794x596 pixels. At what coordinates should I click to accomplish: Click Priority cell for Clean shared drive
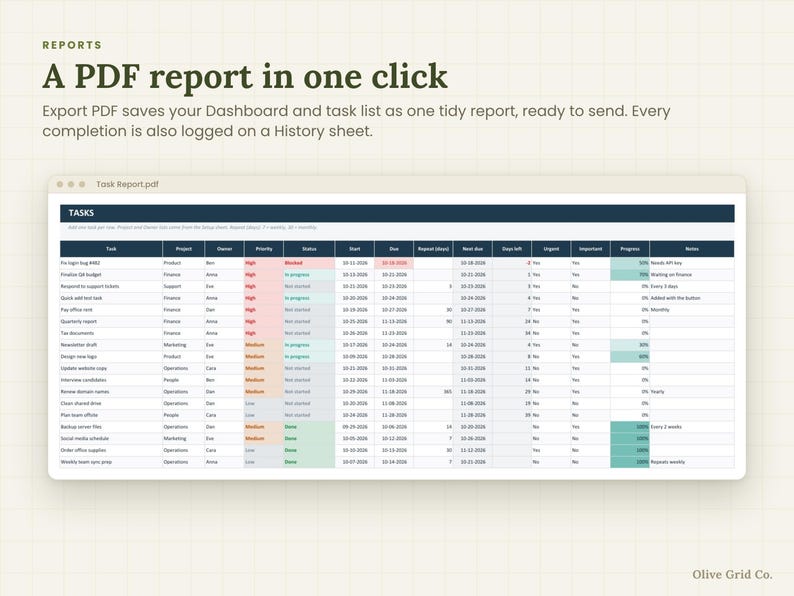click(264, 404)
